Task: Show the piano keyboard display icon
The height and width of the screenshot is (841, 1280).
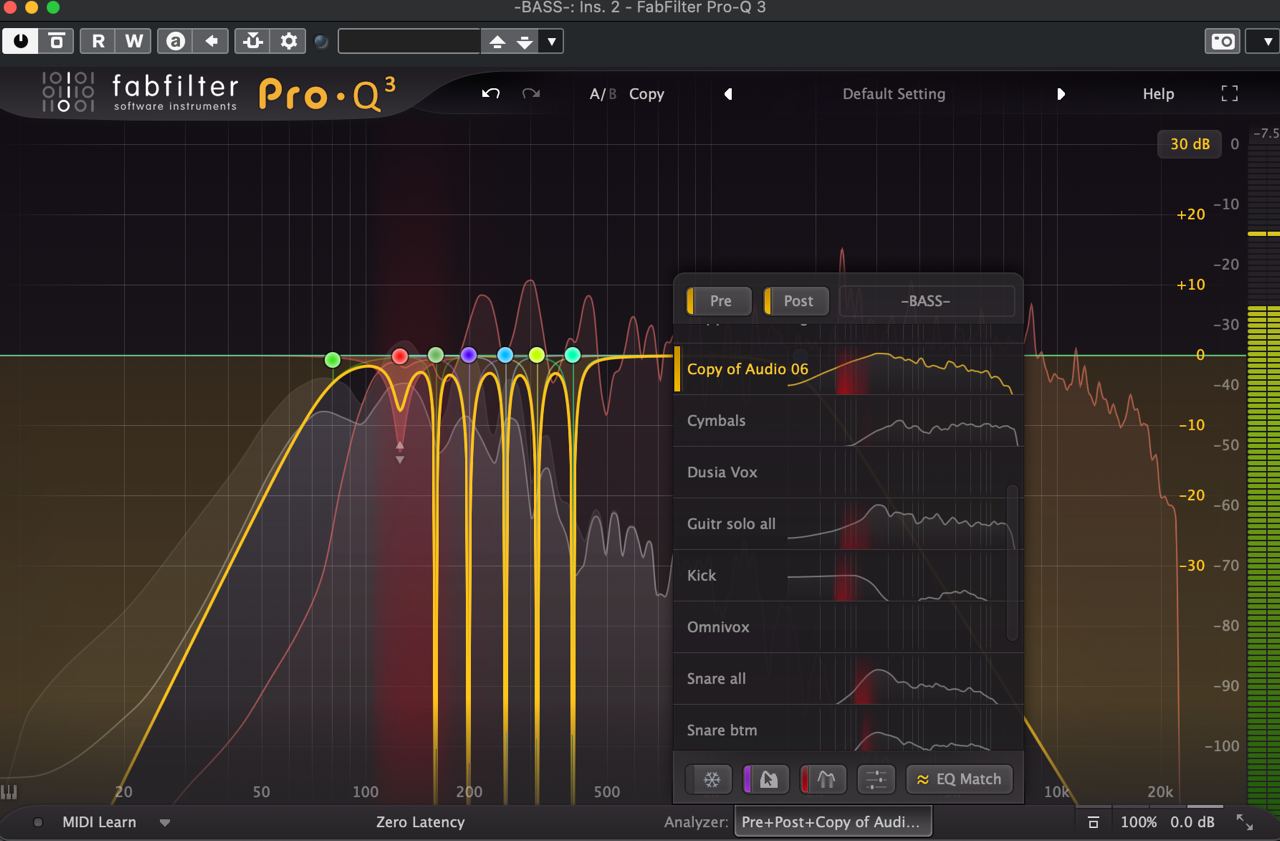Action: click(10, 792)
